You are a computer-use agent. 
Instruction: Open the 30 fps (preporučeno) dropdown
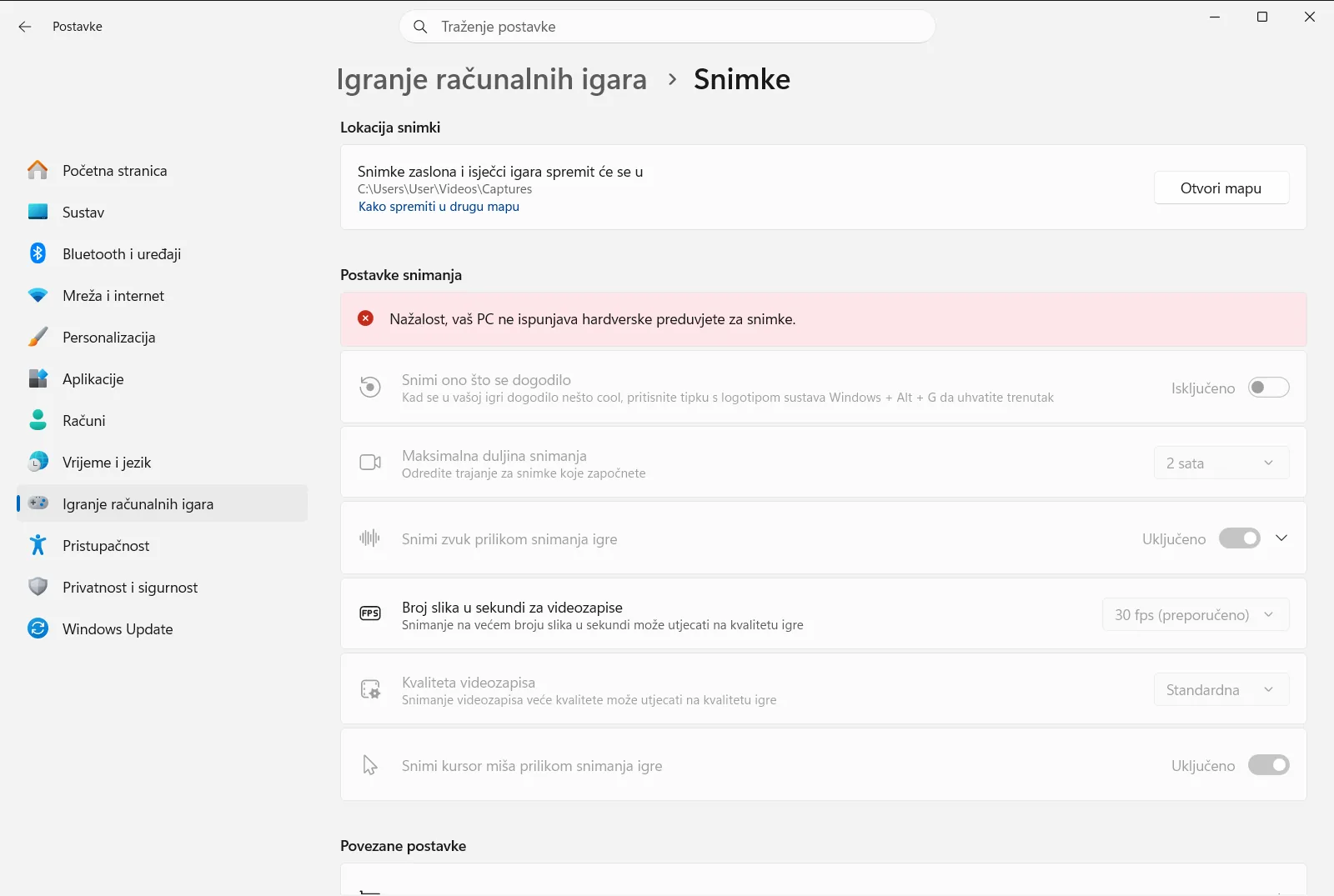coord(1196,614)
